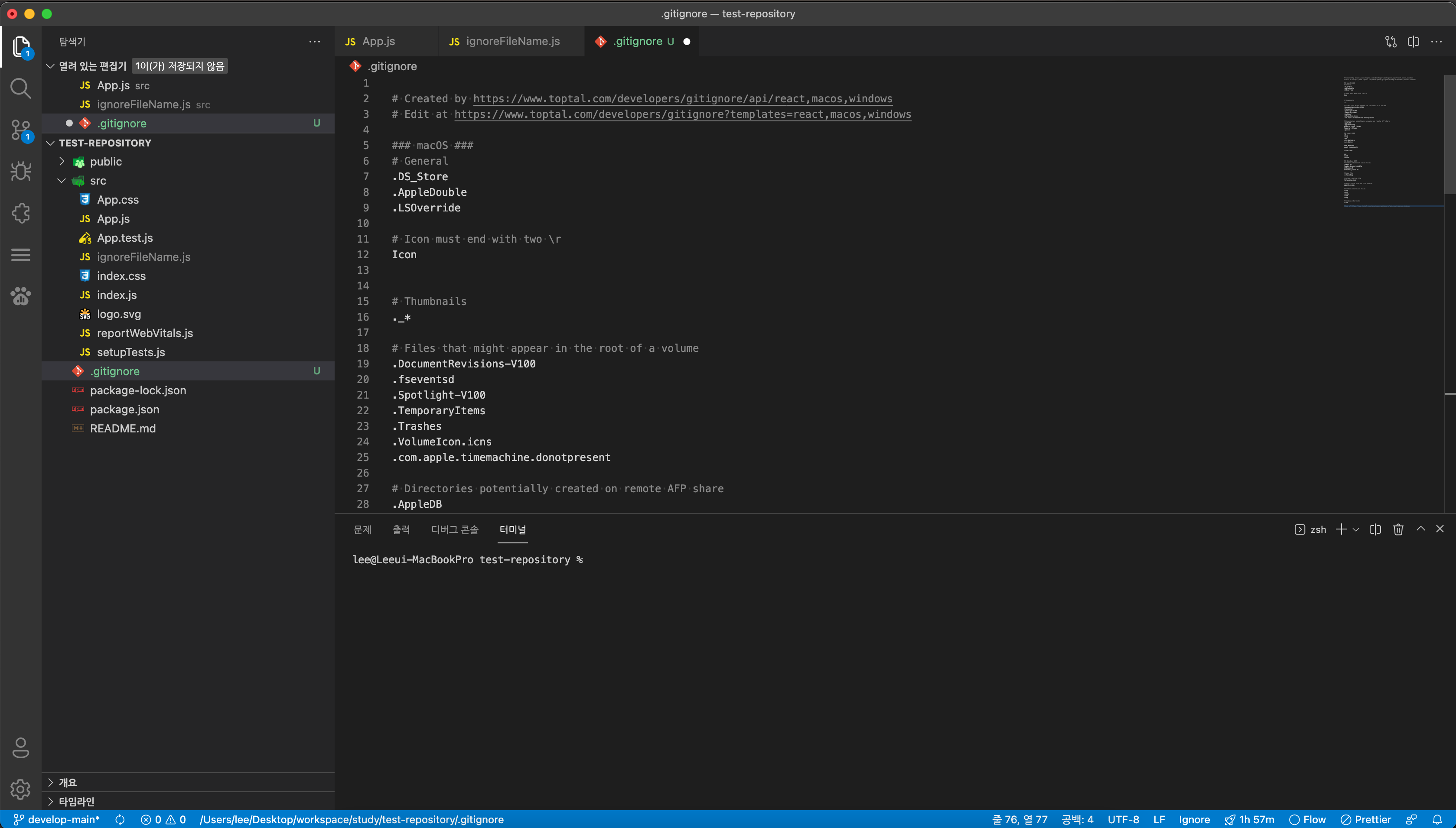Kill terminal with the trash icon

click(1398, 529)
